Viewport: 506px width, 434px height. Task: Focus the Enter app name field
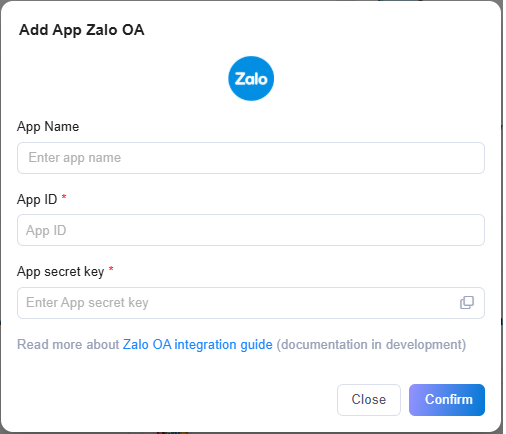251,158
